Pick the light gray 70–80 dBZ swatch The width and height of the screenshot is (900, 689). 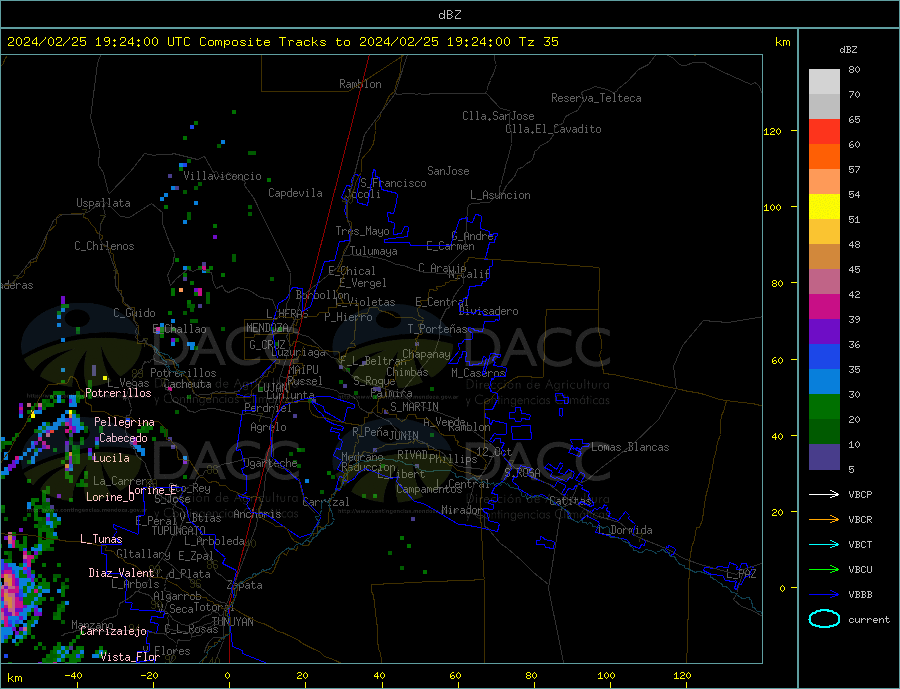click(824, 82)
